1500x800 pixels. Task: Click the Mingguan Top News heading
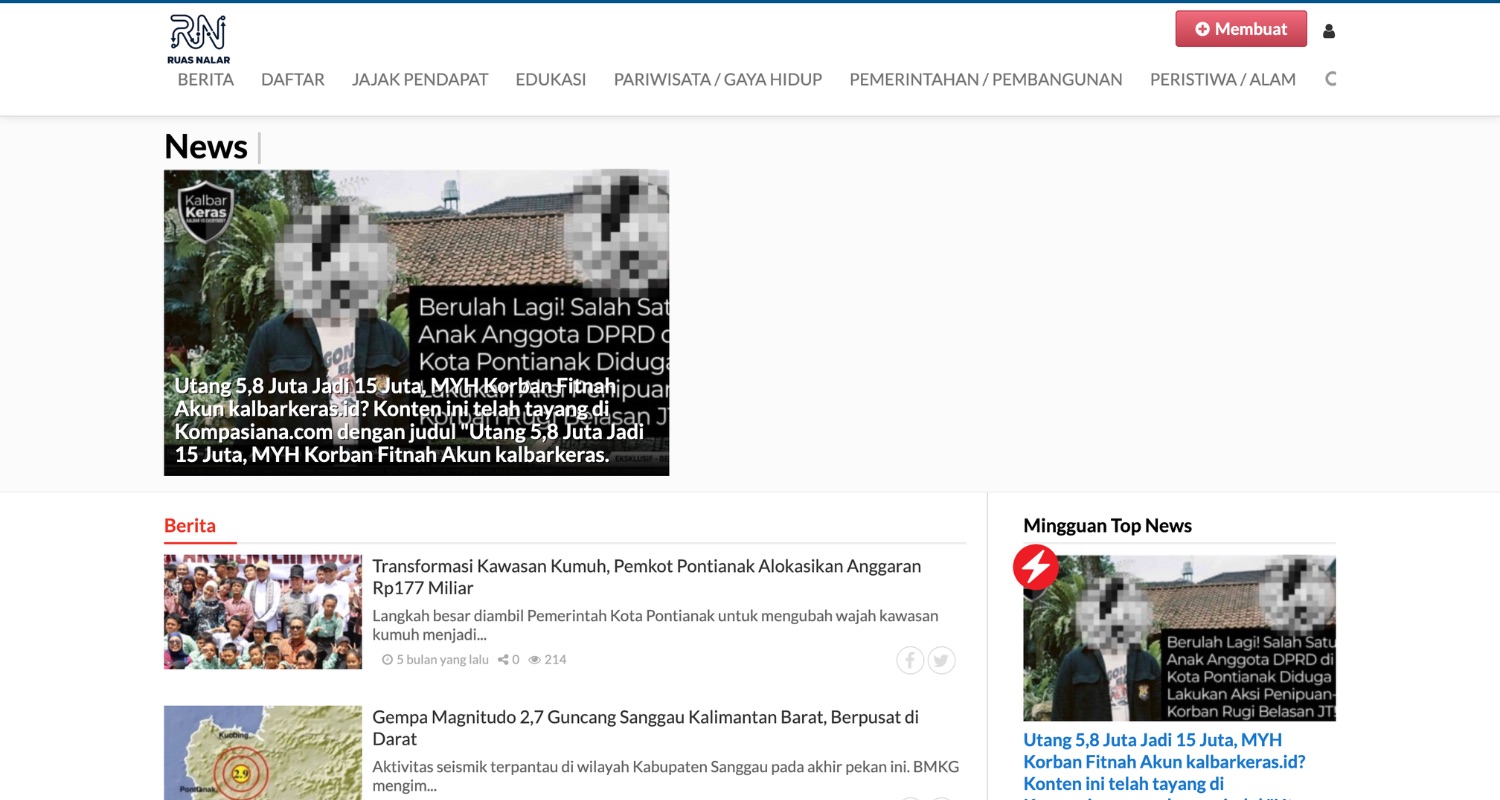[x=1108, y=526]
